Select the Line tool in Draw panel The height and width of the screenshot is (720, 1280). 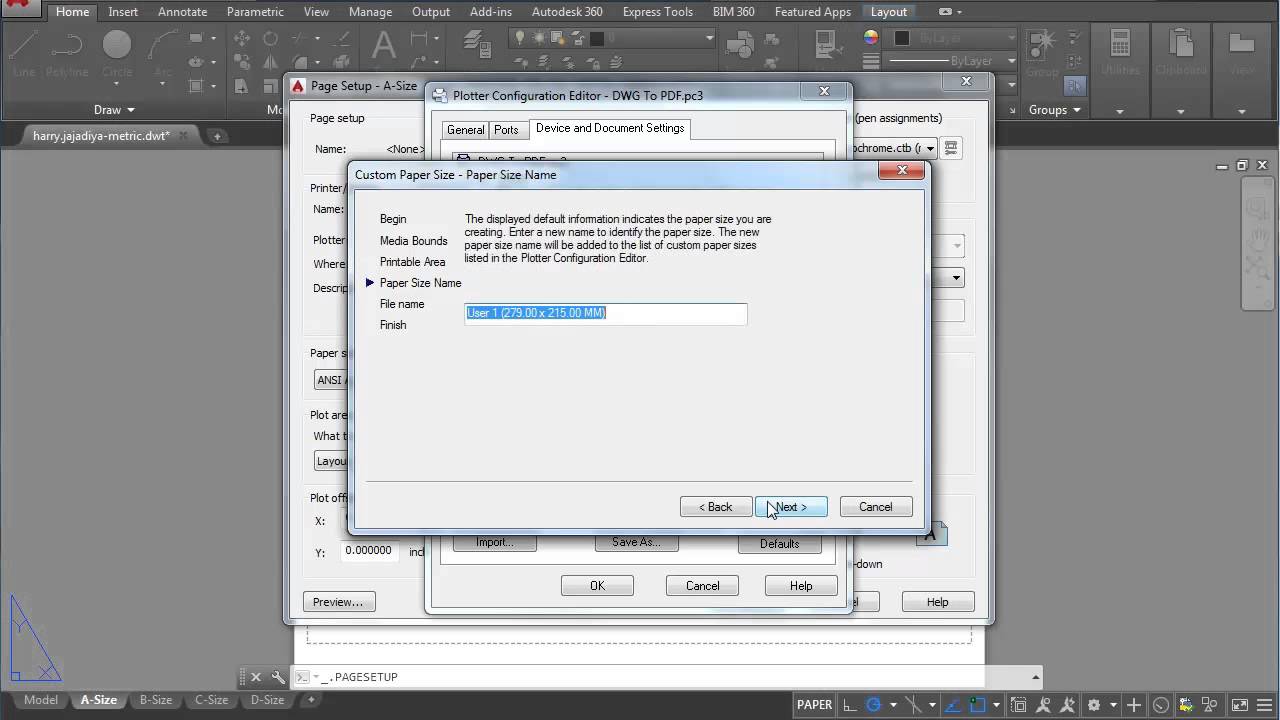tap(24, 52)
